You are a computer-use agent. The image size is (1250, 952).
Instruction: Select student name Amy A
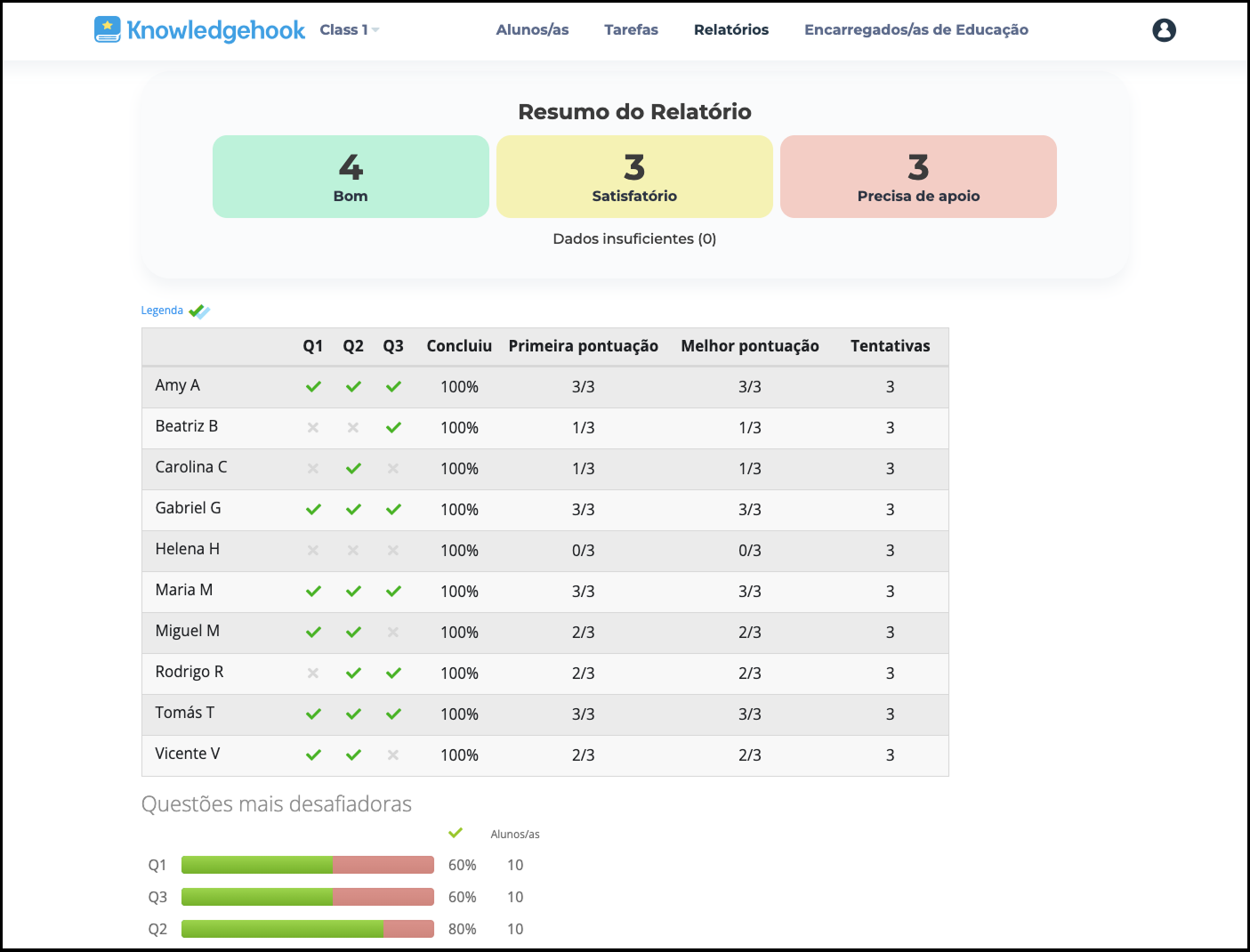pos(178,385)
